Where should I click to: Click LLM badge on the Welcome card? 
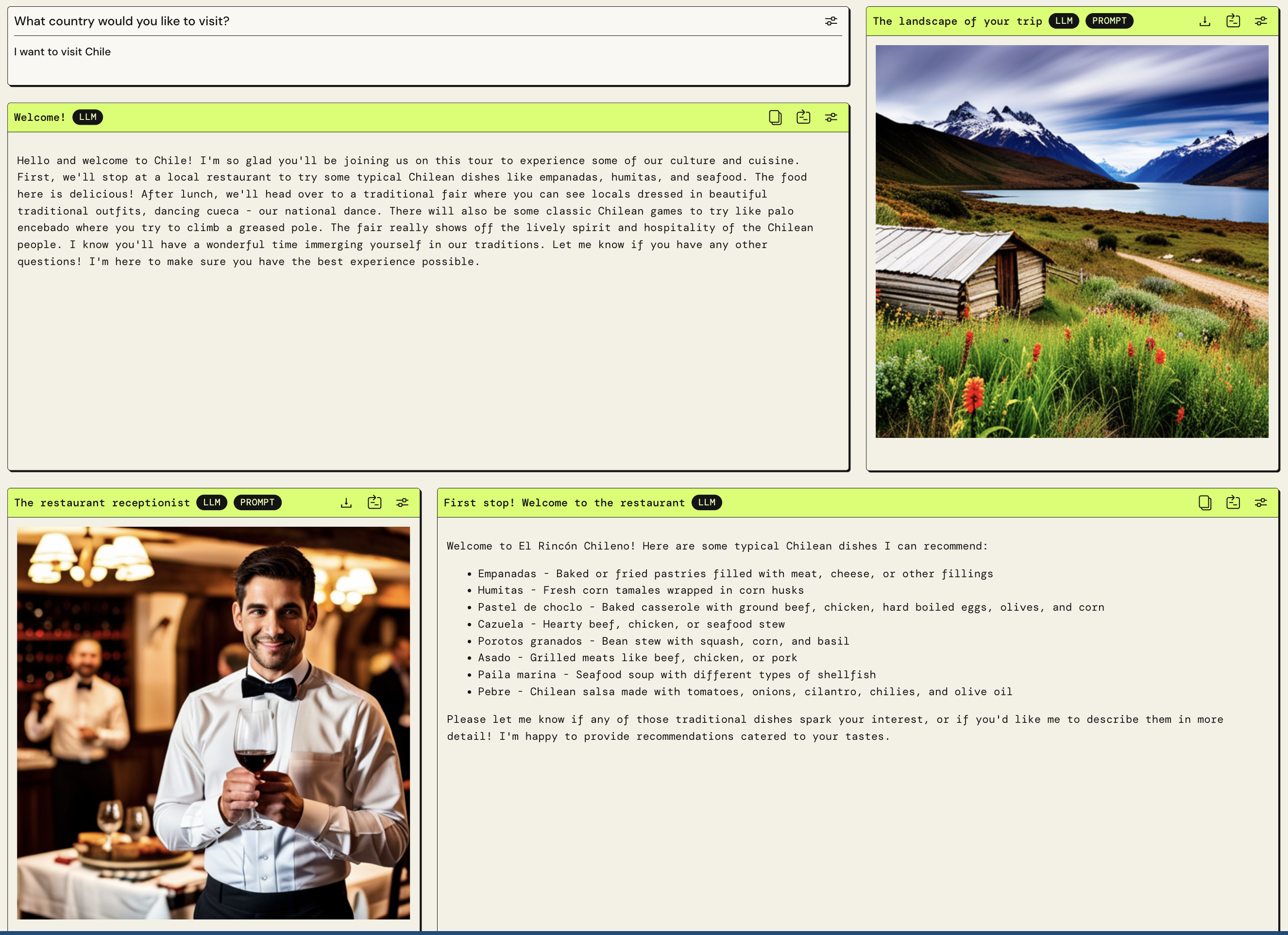87,117
